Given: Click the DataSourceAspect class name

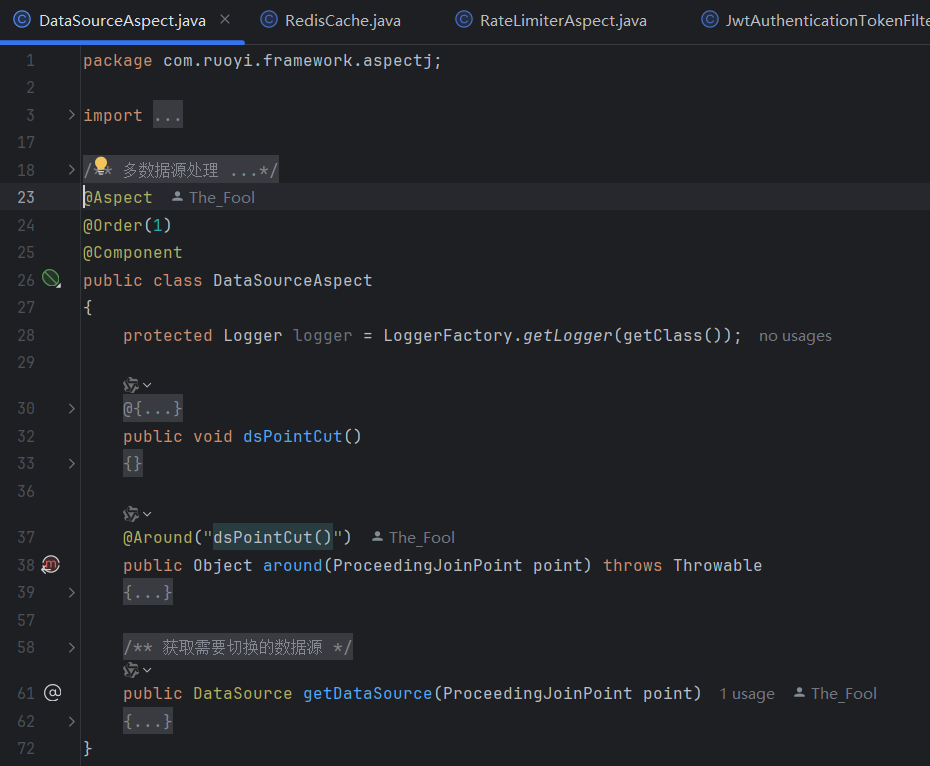Looking at the screenshot, I should [292, 281].
